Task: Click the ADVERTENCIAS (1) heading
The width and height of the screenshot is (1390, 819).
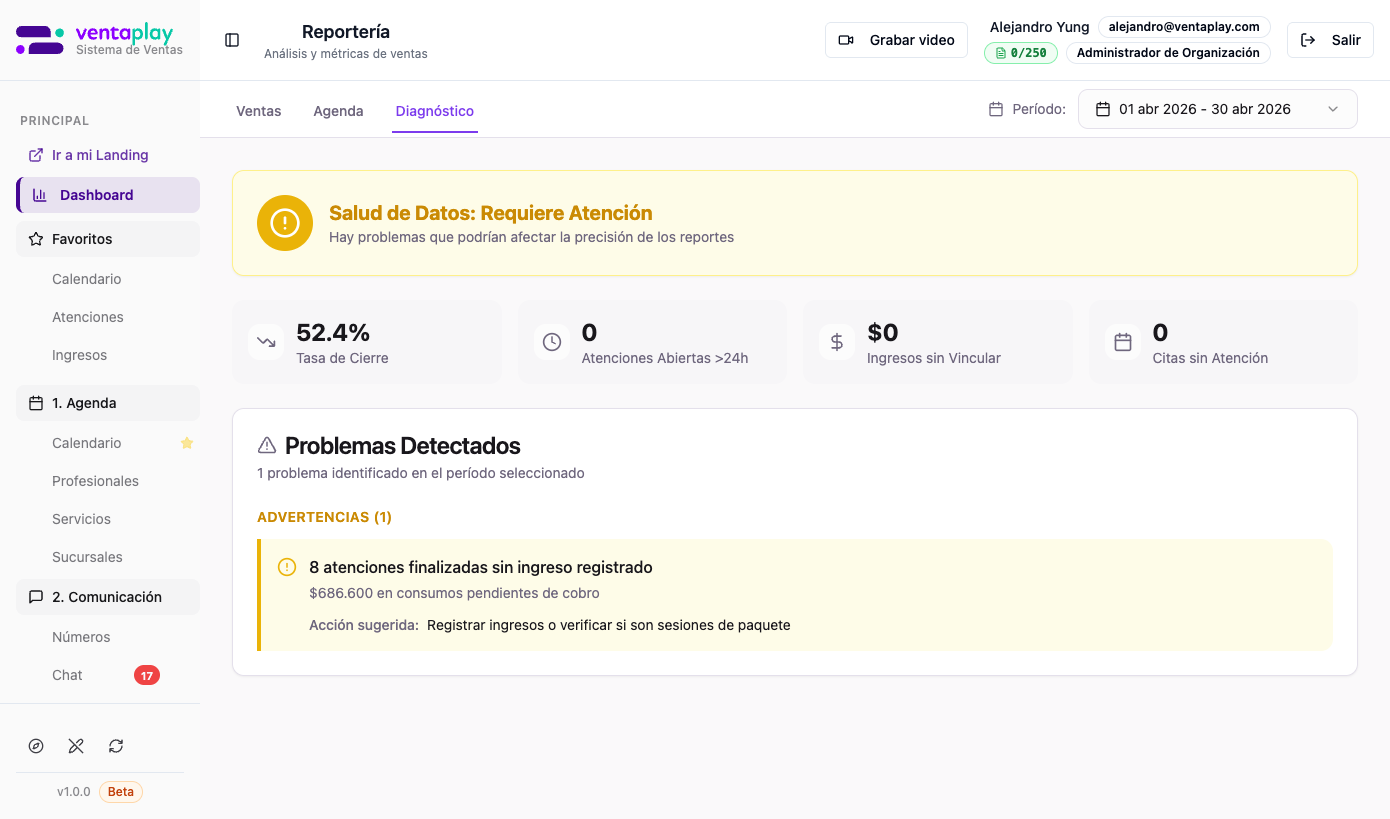Action: point(324,517)
